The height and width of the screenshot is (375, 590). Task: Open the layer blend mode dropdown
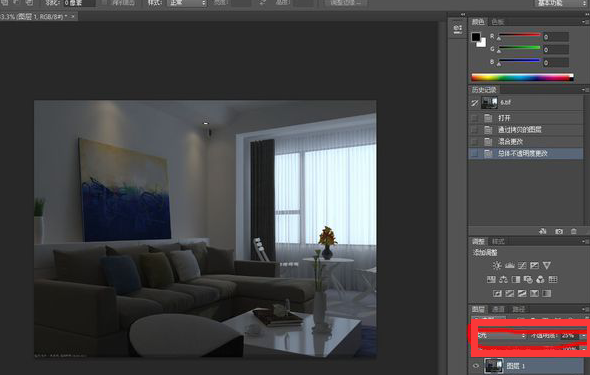[x=501, y=336]
